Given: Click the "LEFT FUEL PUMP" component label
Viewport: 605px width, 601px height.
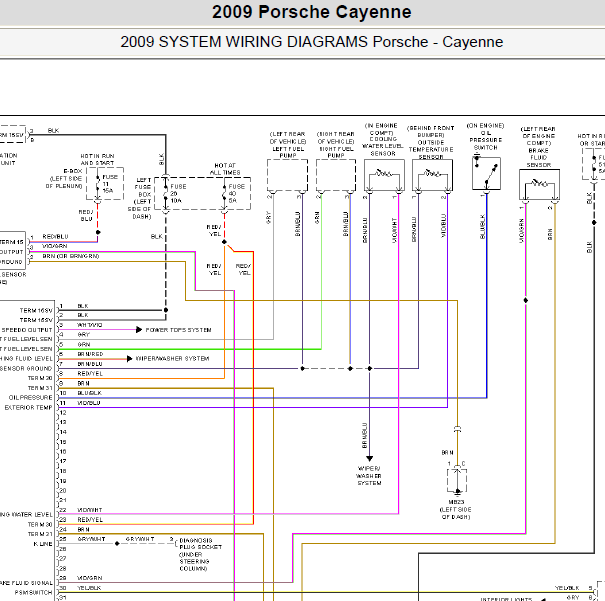Looking at the screenshot, I should (288, 145).
